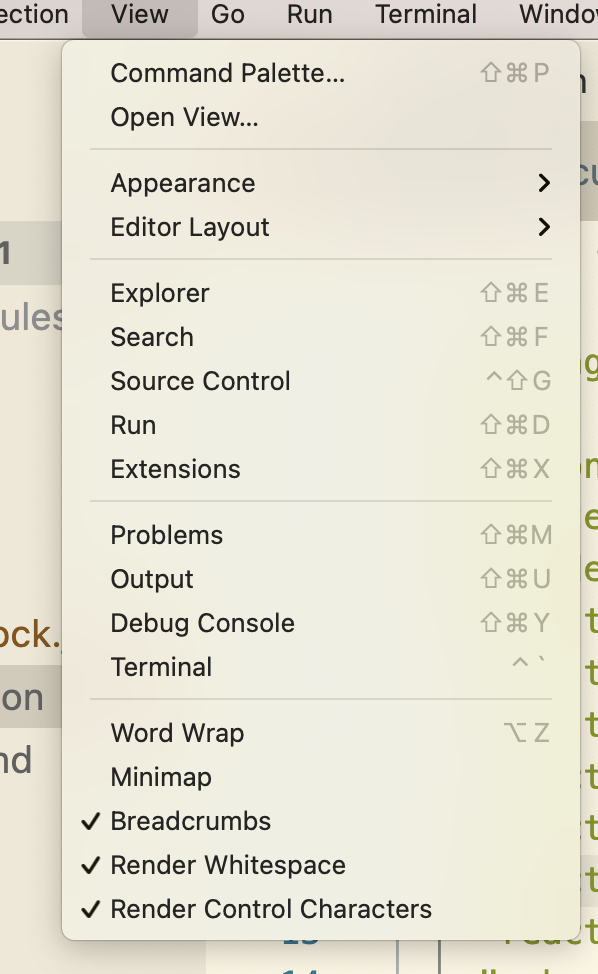598x974 pixels.
Task: Show the Output panel
Action: click(x=321, y=580)
